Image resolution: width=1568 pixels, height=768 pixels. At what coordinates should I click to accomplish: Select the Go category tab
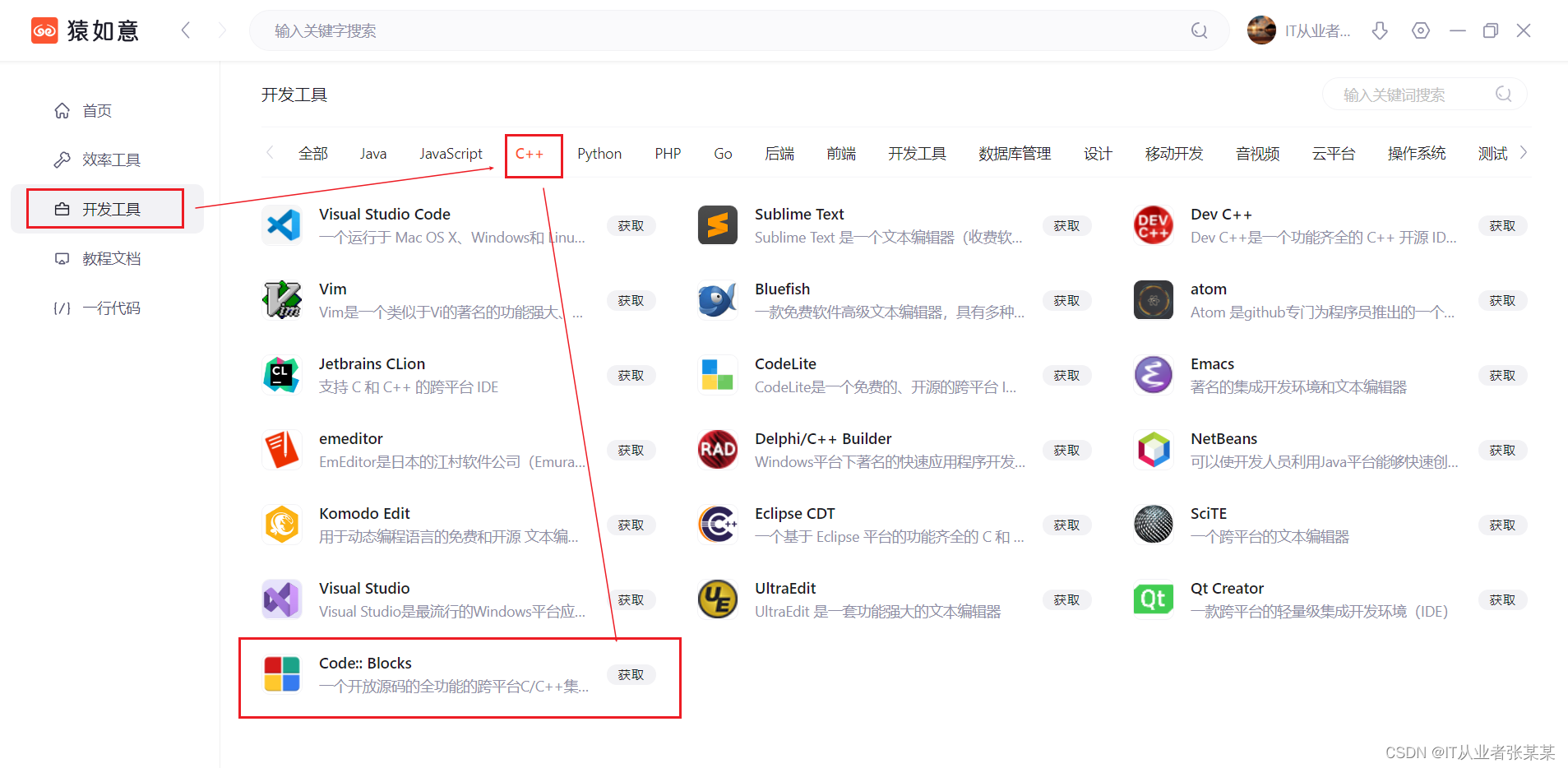723,154
